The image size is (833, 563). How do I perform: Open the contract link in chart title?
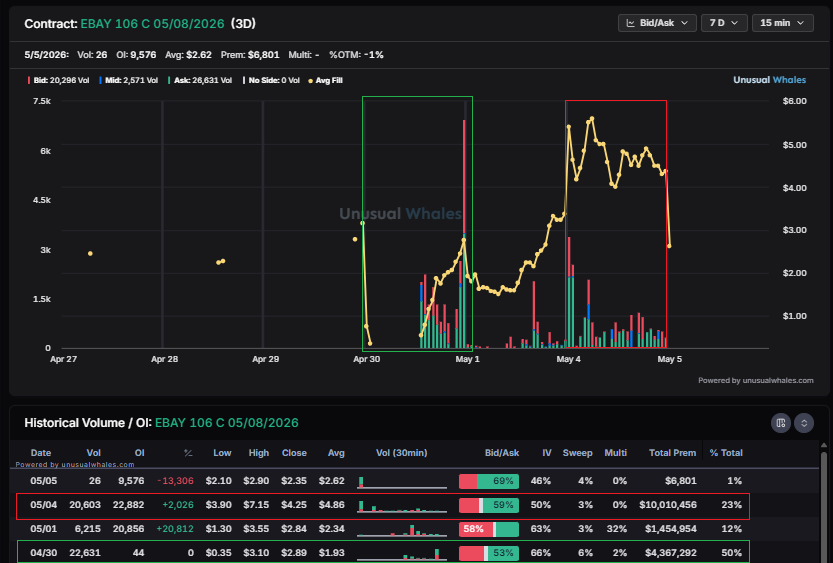pos(152,24)
